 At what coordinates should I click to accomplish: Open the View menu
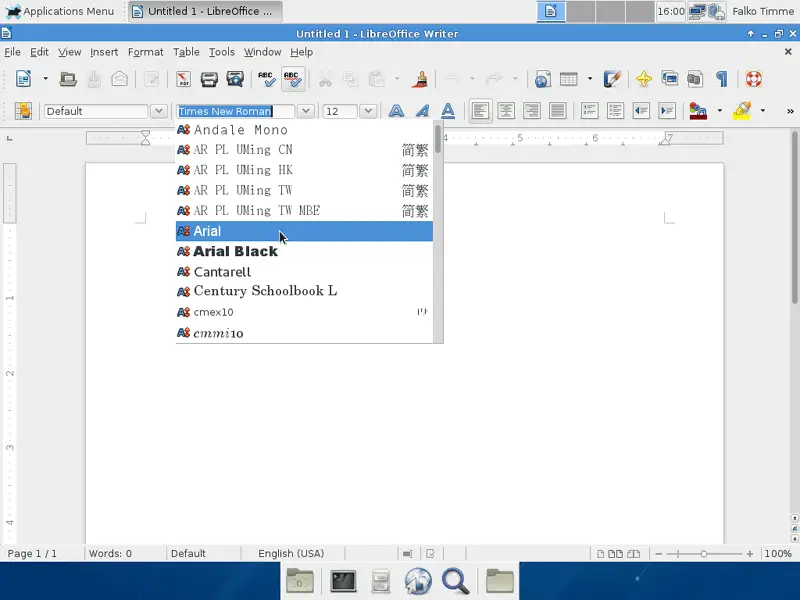pos(69,52)
